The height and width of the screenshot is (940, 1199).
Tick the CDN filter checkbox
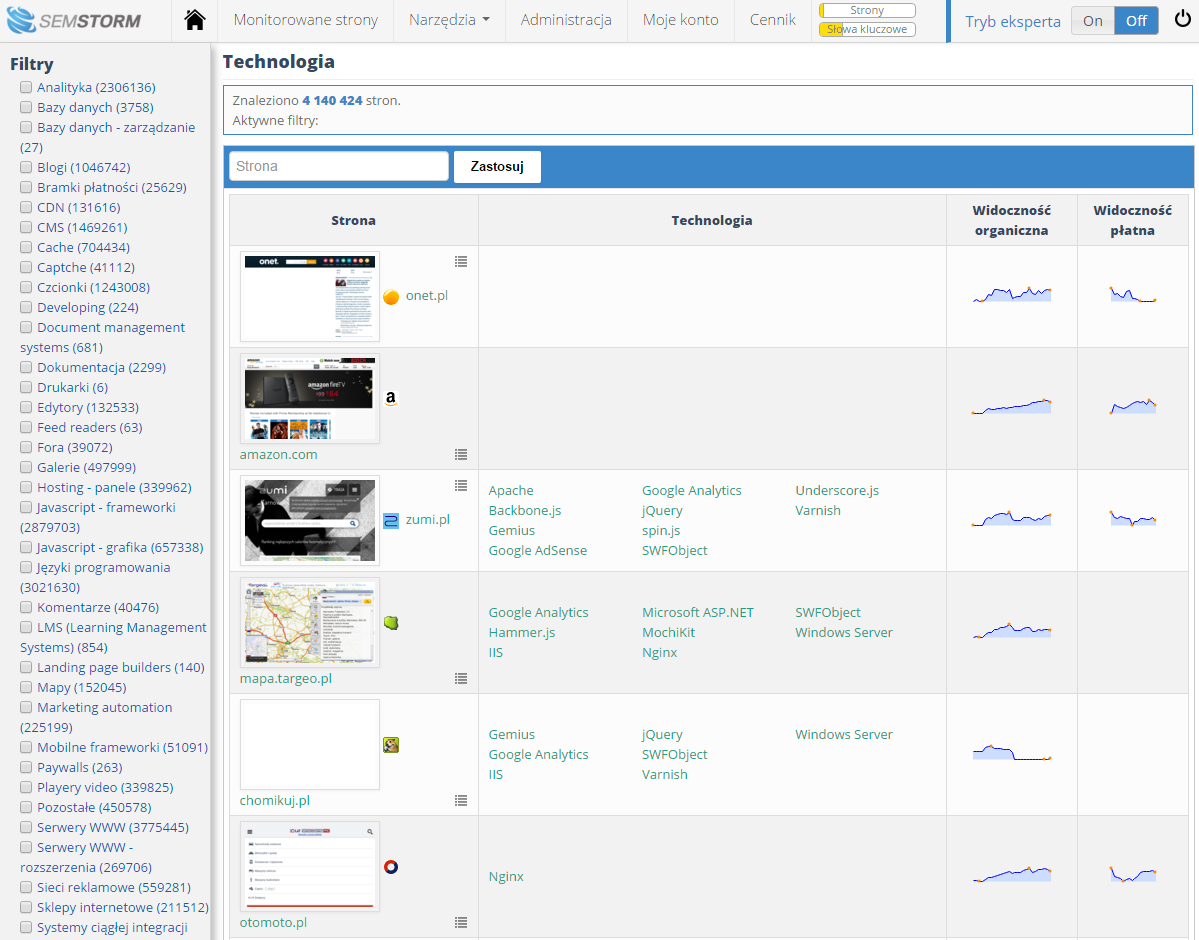pyautogui.click(x=26, y=207)
